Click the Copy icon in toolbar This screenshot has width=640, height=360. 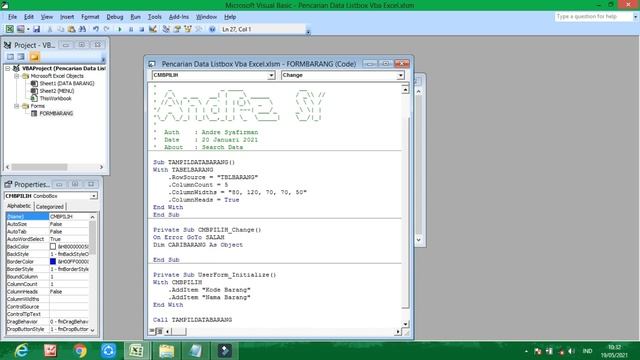[x=60, y=29]
